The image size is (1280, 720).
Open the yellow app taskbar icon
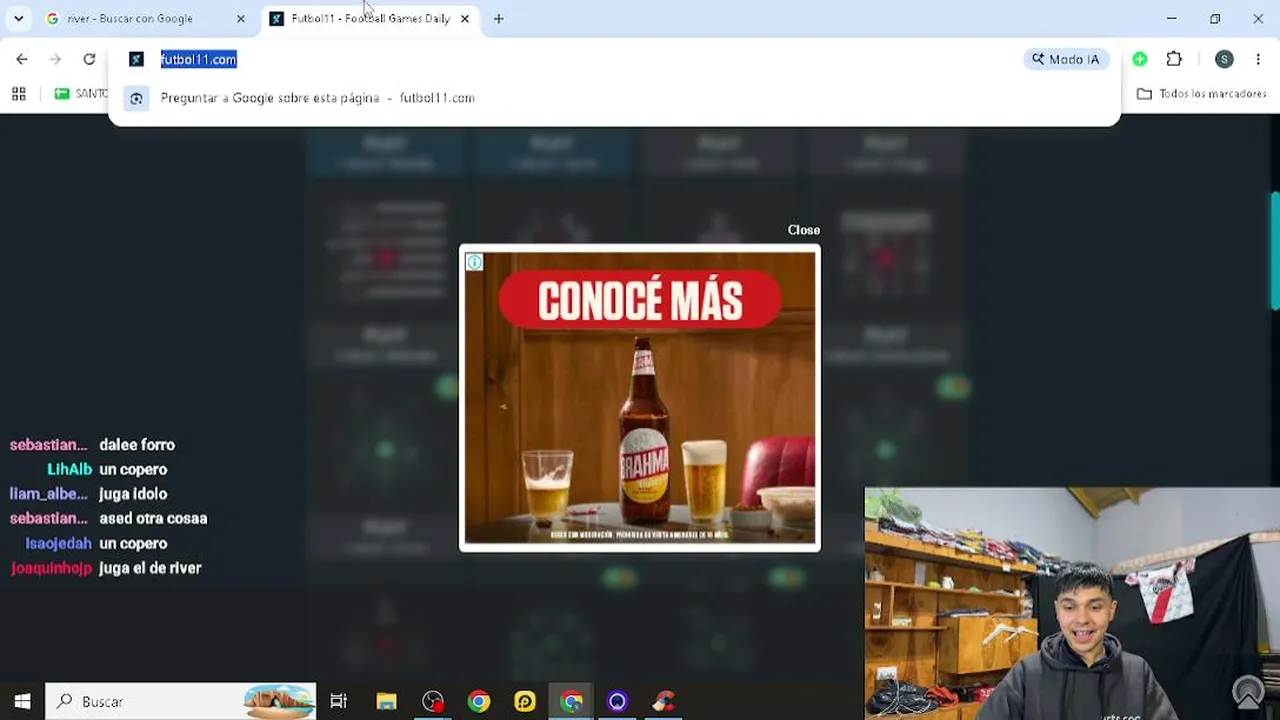click(x=525, y=701)
